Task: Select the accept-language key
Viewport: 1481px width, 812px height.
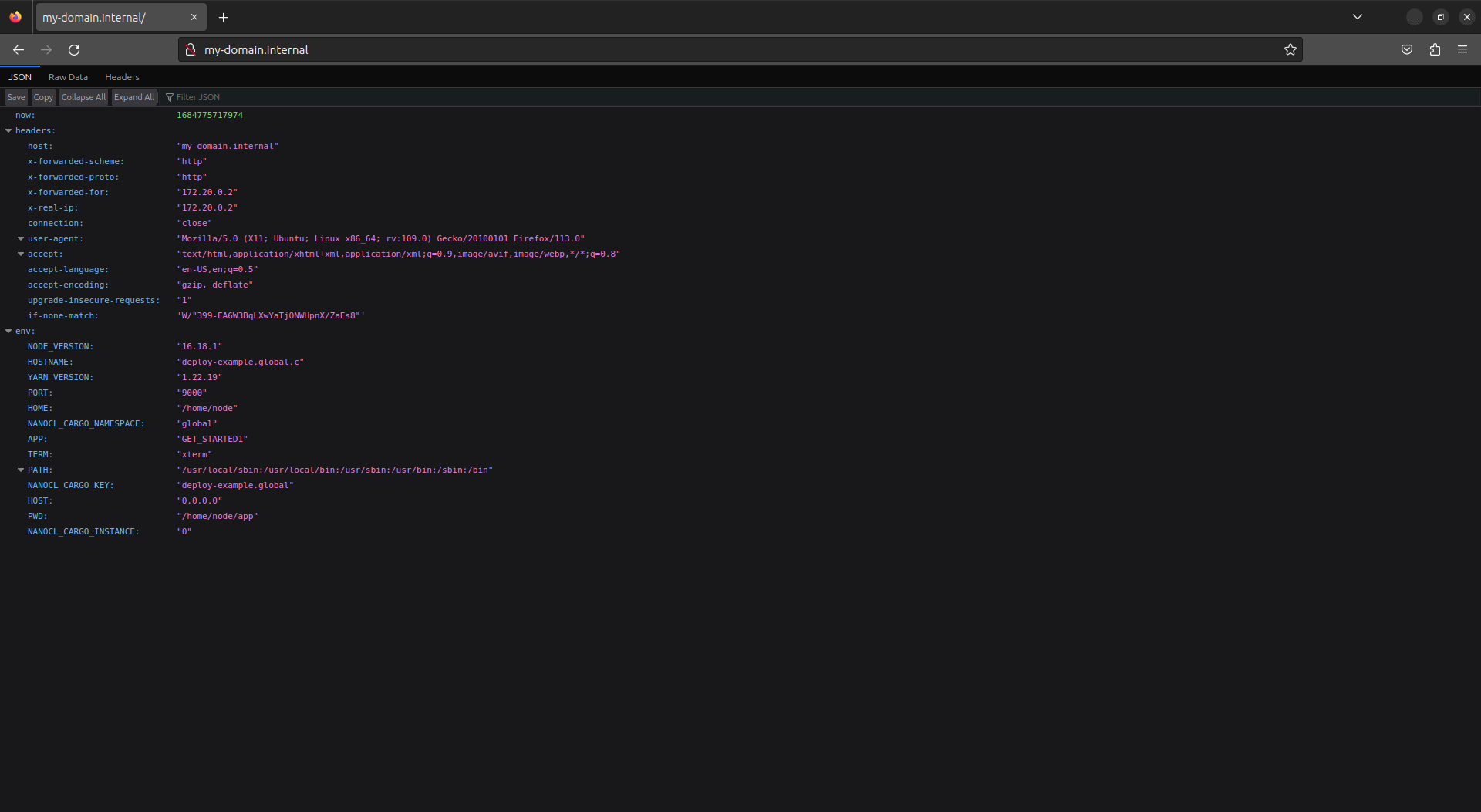Action: (68, 270)
